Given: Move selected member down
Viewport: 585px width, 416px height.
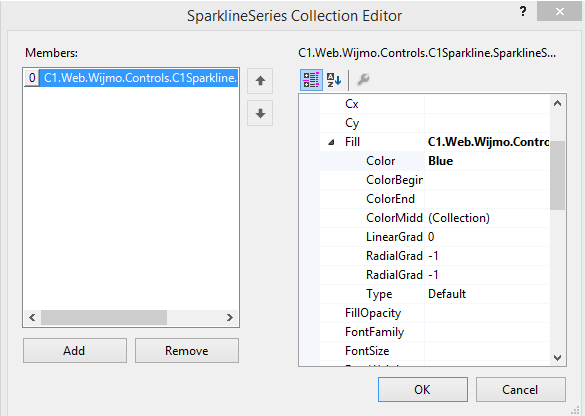Looking at the screenshot, I should (260, 113).
